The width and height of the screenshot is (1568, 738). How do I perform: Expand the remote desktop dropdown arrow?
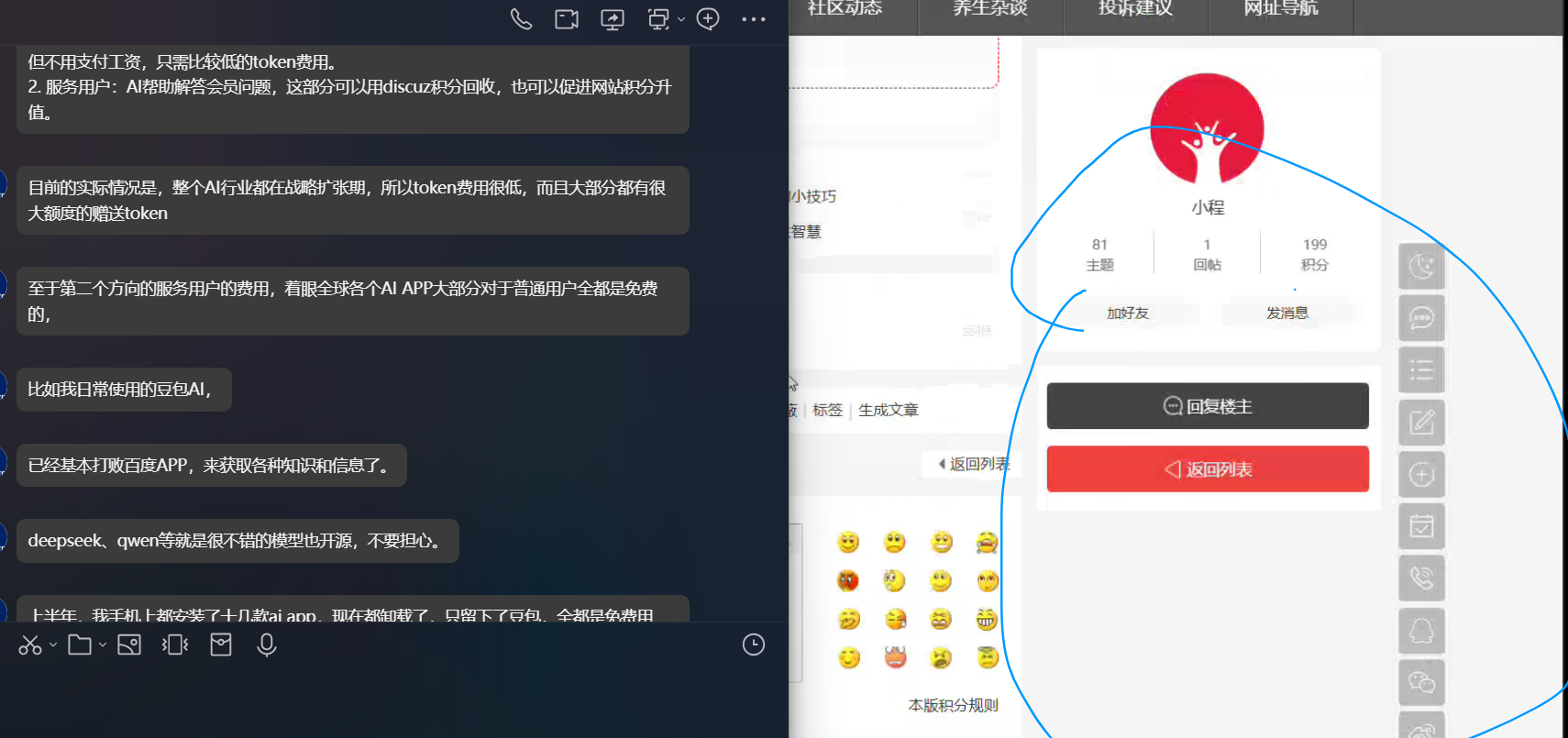681,19
